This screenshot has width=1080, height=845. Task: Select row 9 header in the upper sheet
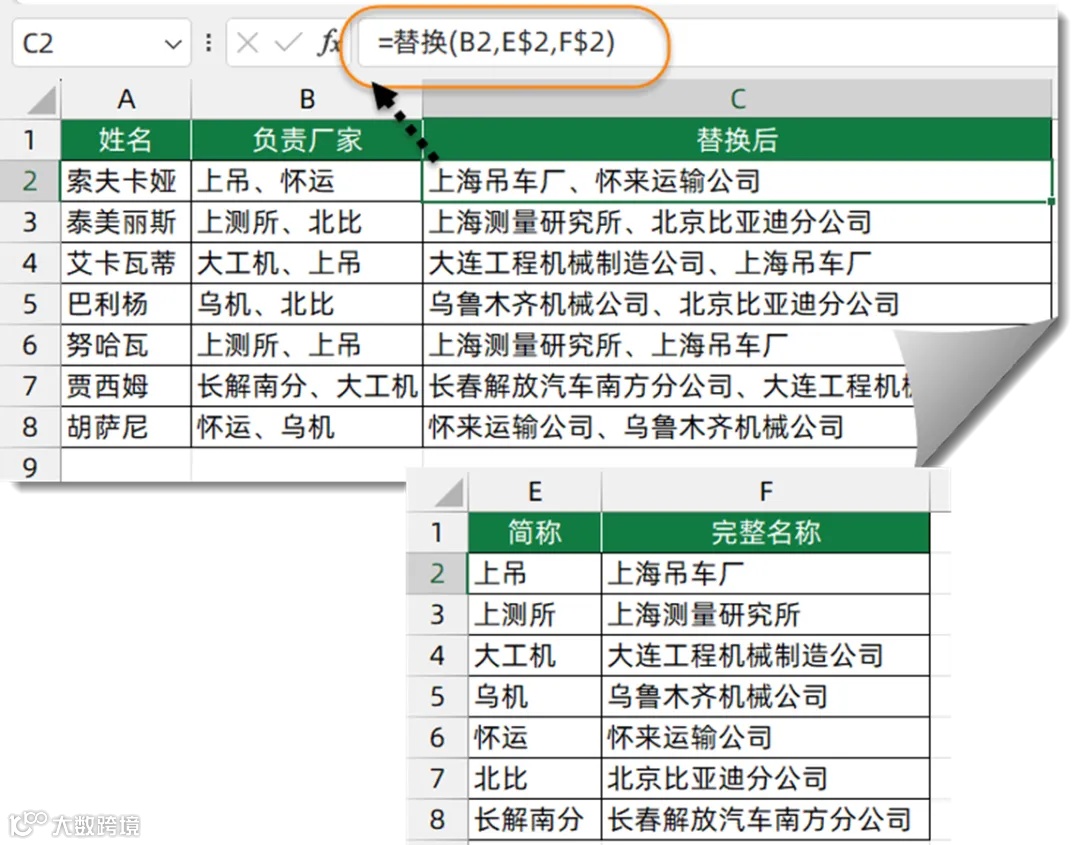30,467
